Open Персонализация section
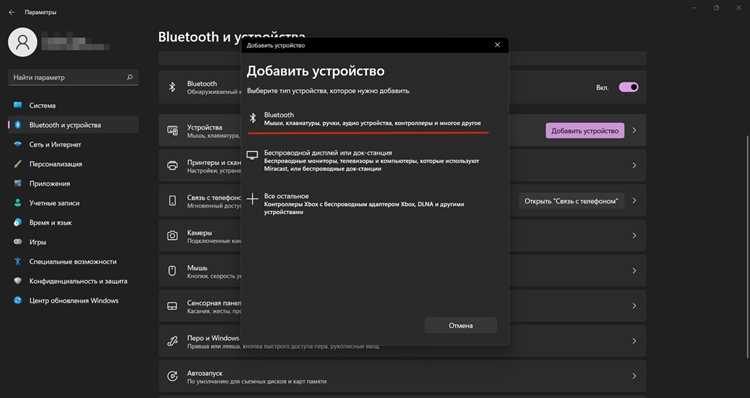Screen dimensions: 750x398 click(73, 164)
